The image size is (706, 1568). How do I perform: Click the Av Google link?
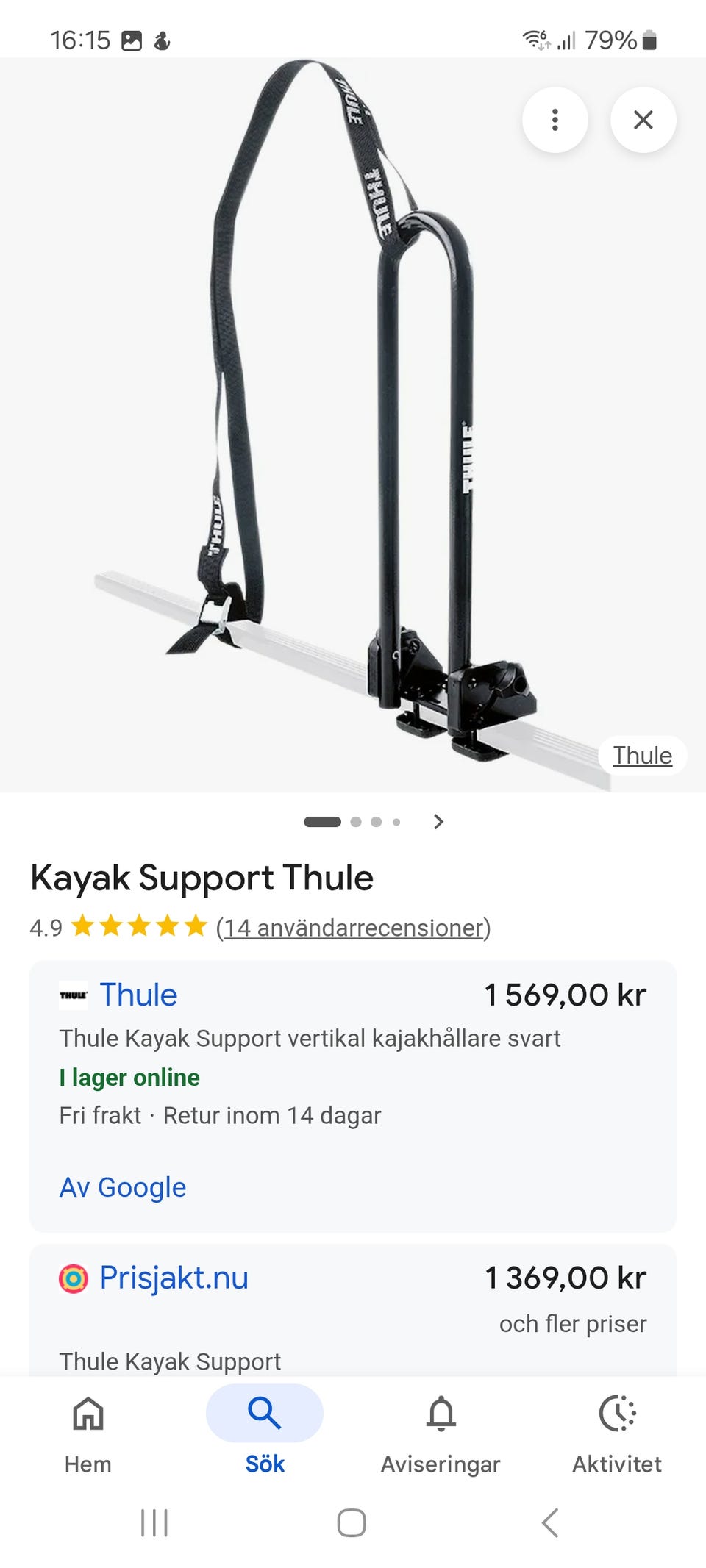(x=123, y=1187)
